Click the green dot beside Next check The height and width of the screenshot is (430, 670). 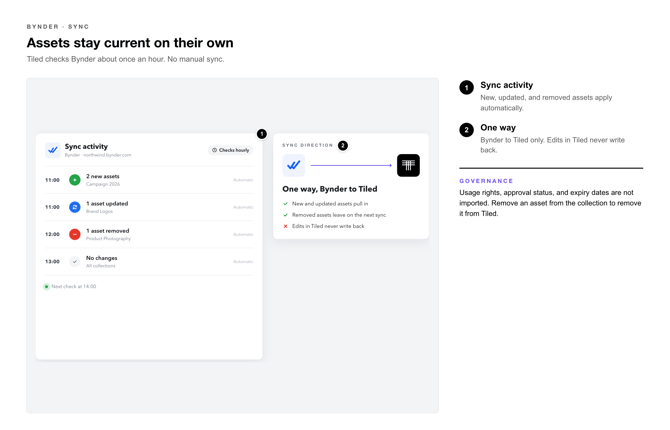click(47, 286)
